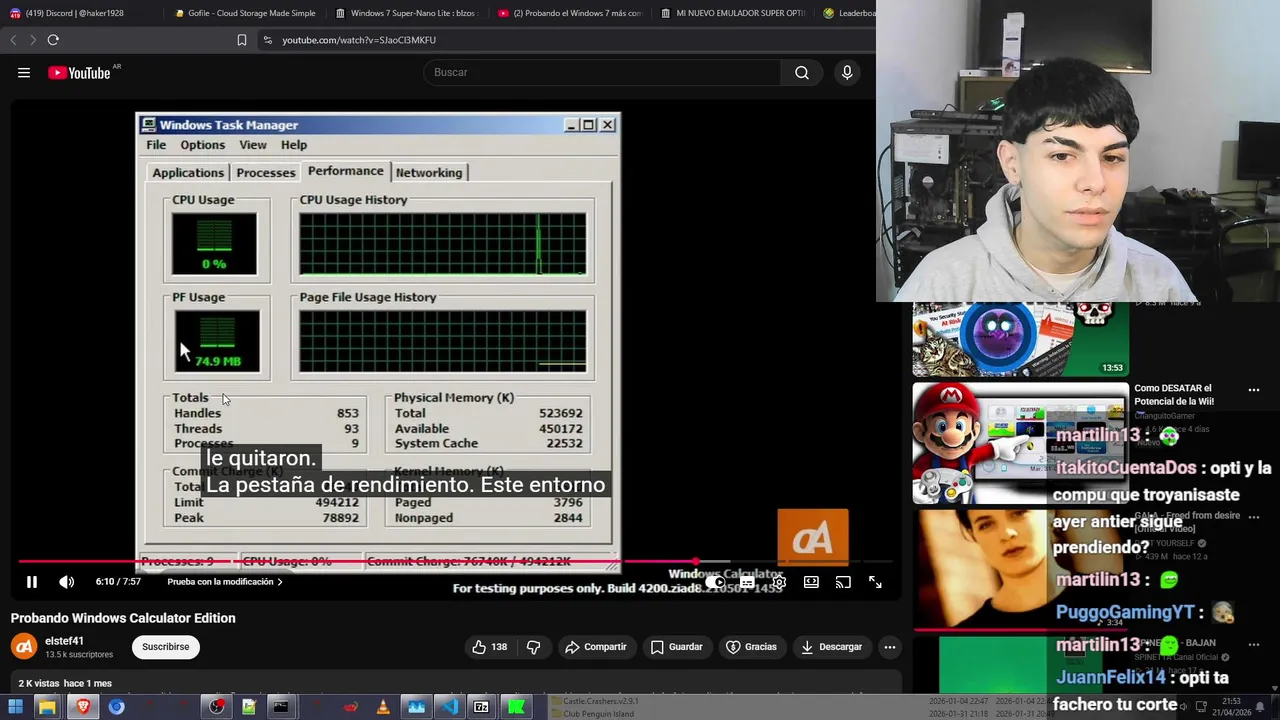Open more actions ellipsis below video
This screenshot has height=720, width=1280.
[889, 647]
